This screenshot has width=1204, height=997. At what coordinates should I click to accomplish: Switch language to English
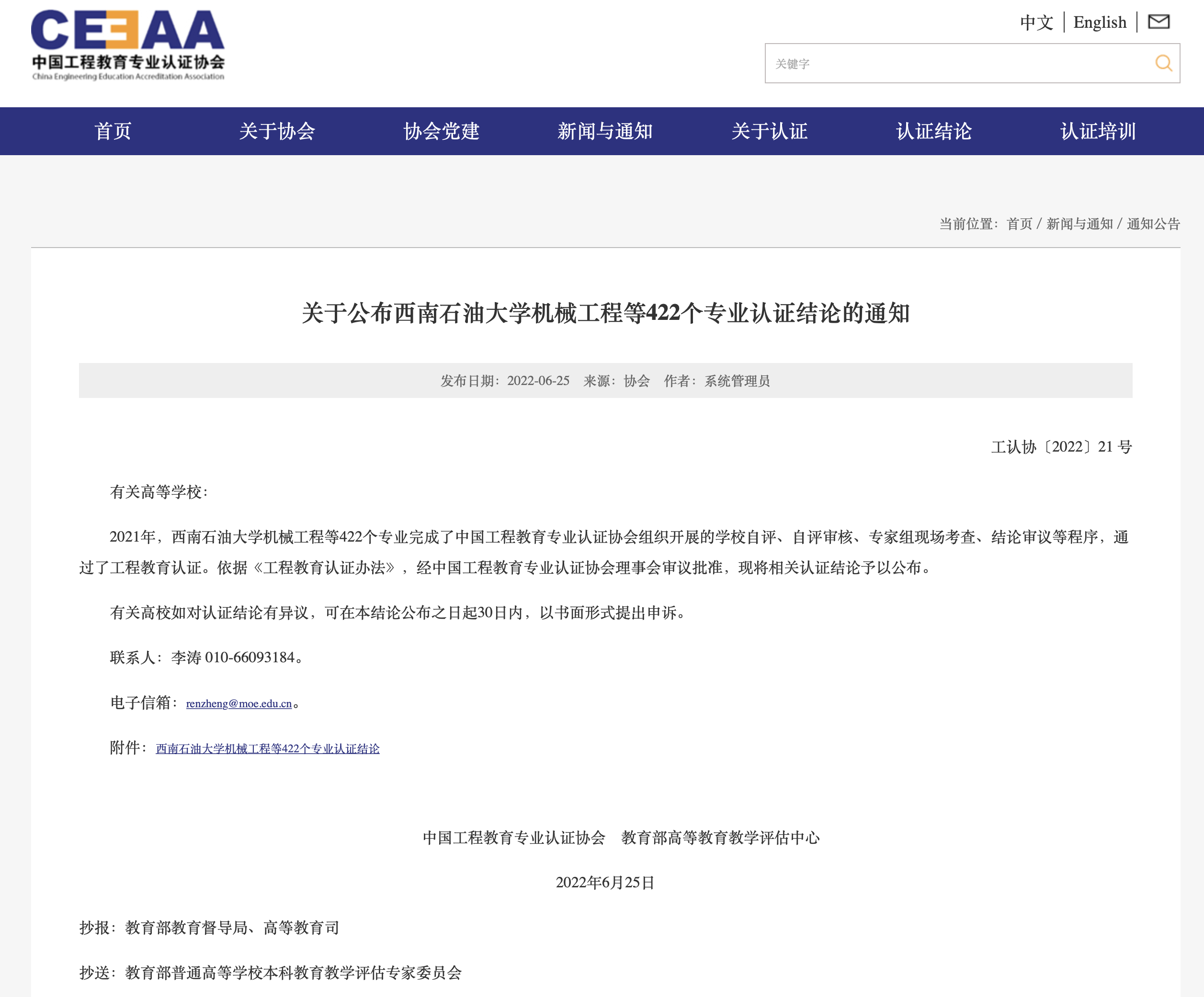point(1100,23)
